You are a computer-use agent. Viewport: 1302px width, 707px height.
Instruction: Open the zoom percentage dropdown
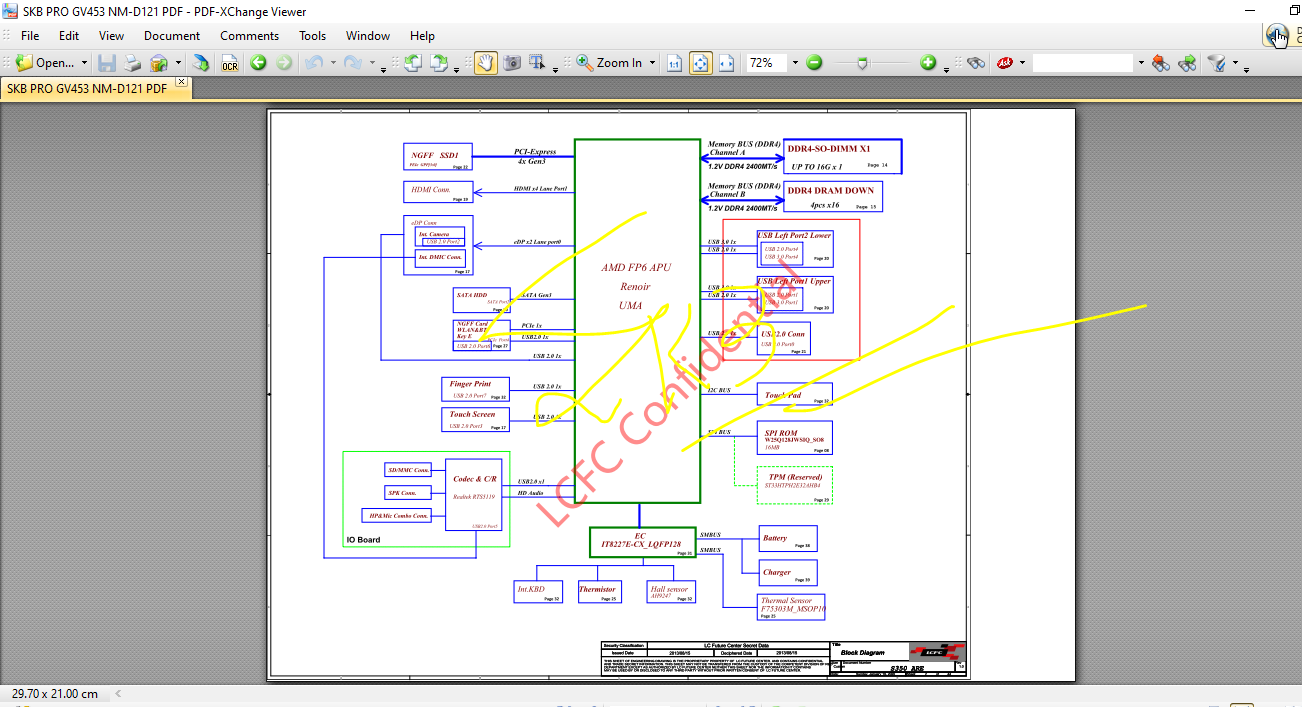pos(795,63)
